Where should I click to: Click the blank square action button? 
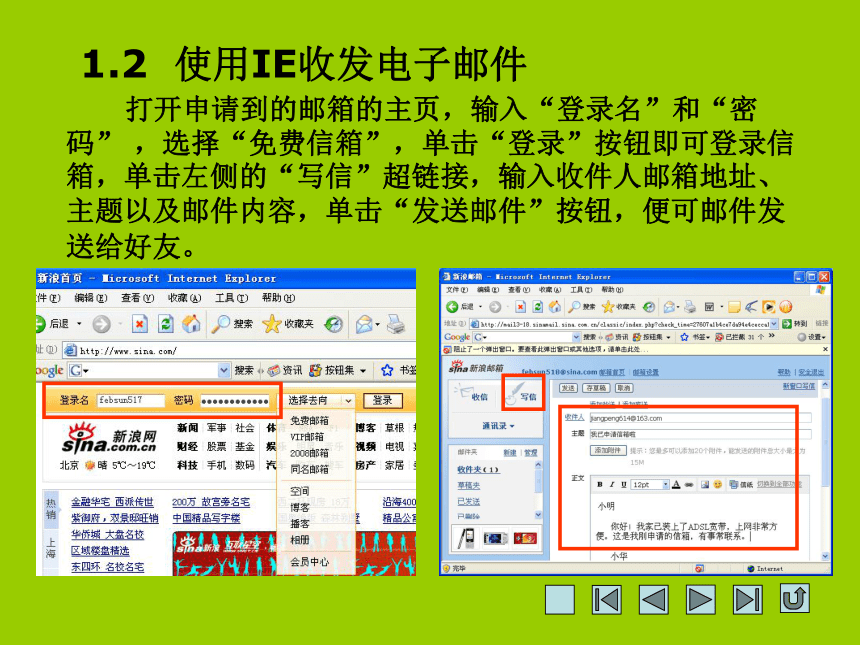(x=560, y=599)
